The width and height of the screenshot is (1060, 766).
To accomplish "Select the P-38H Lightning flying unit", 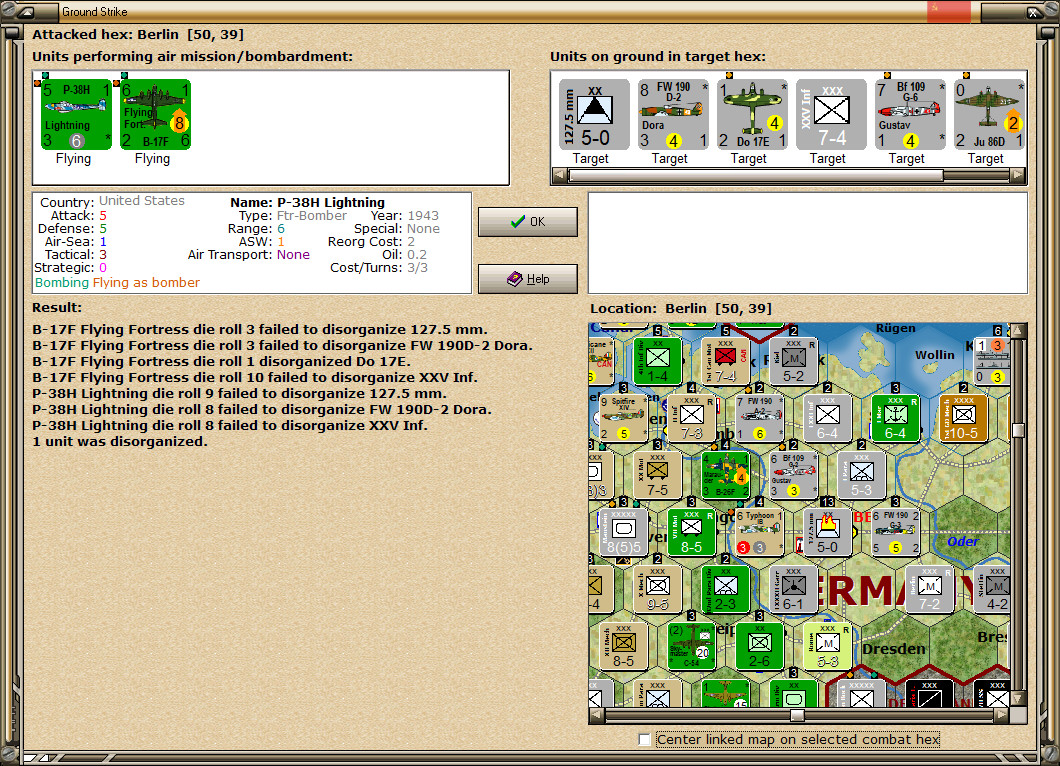I will (x=76, y=114).
